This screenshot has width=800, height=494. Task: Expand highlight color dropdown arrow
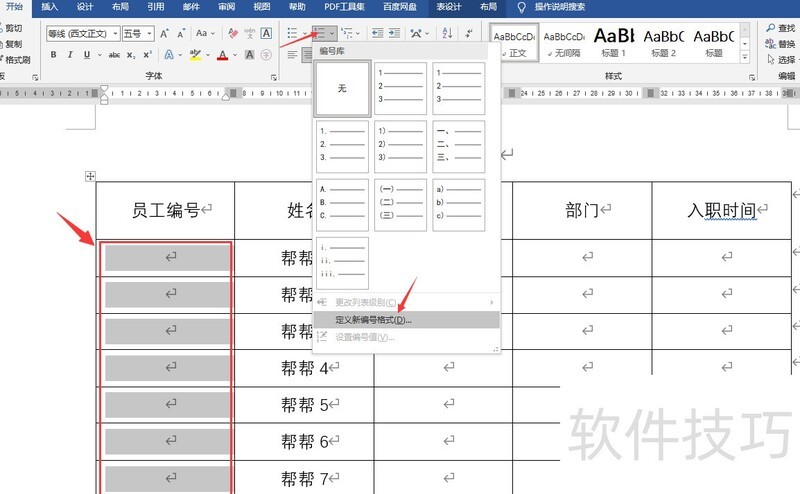[208, 55]
